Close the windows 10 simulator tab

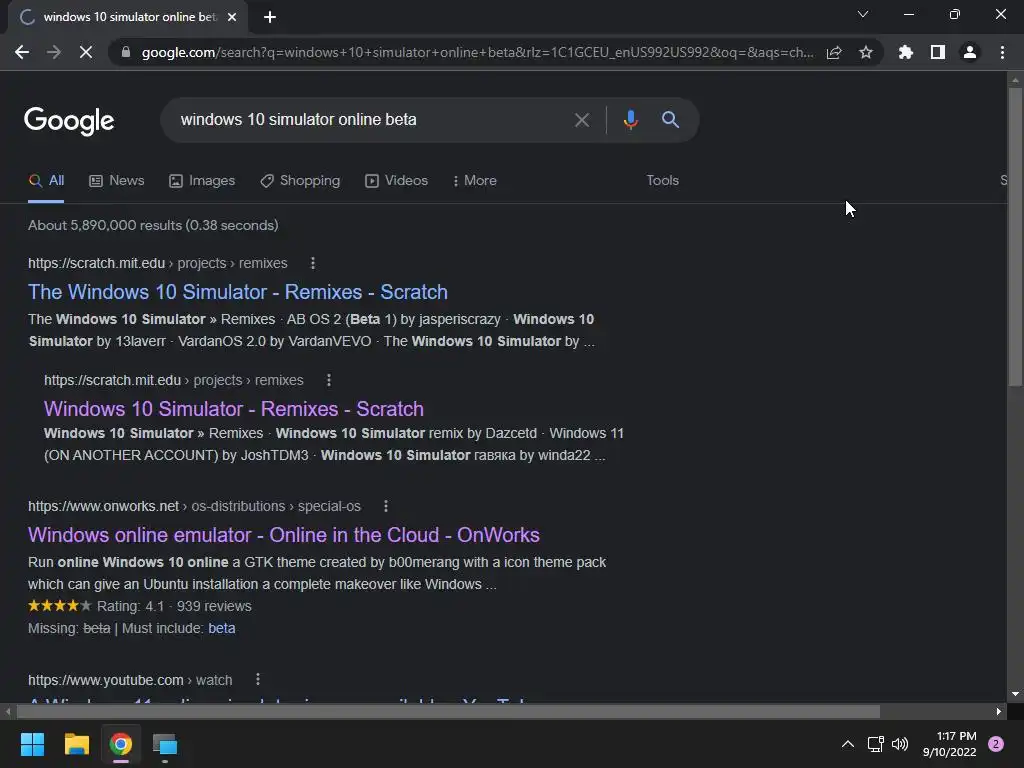[232, 17]
